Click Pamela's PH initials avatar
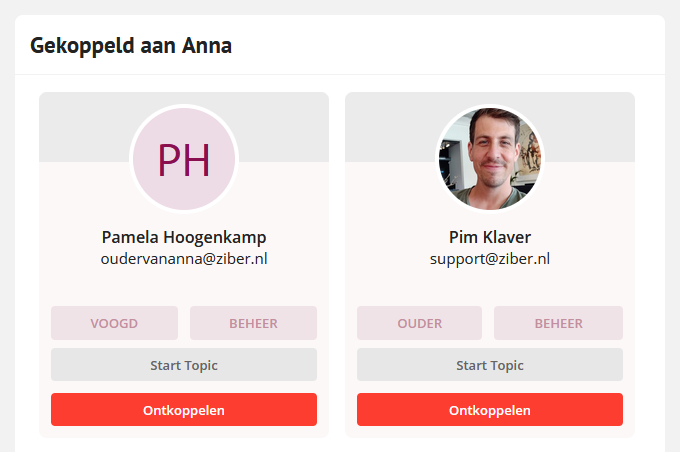 pyautogui.click(x=184, y=159)
